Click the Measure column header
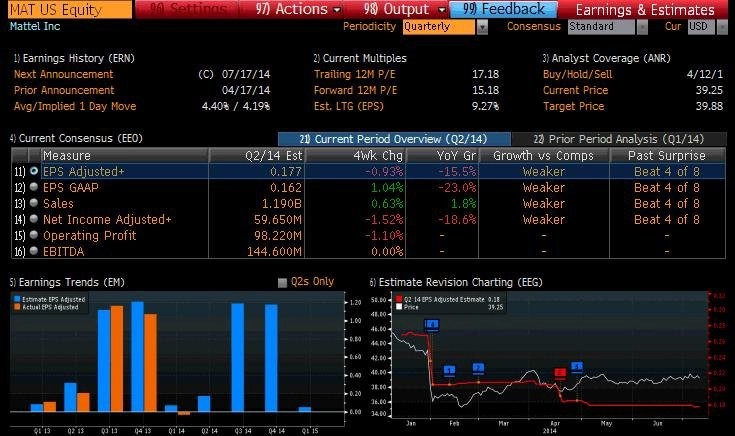The image size is (735, 436). [x=125, y=156]
